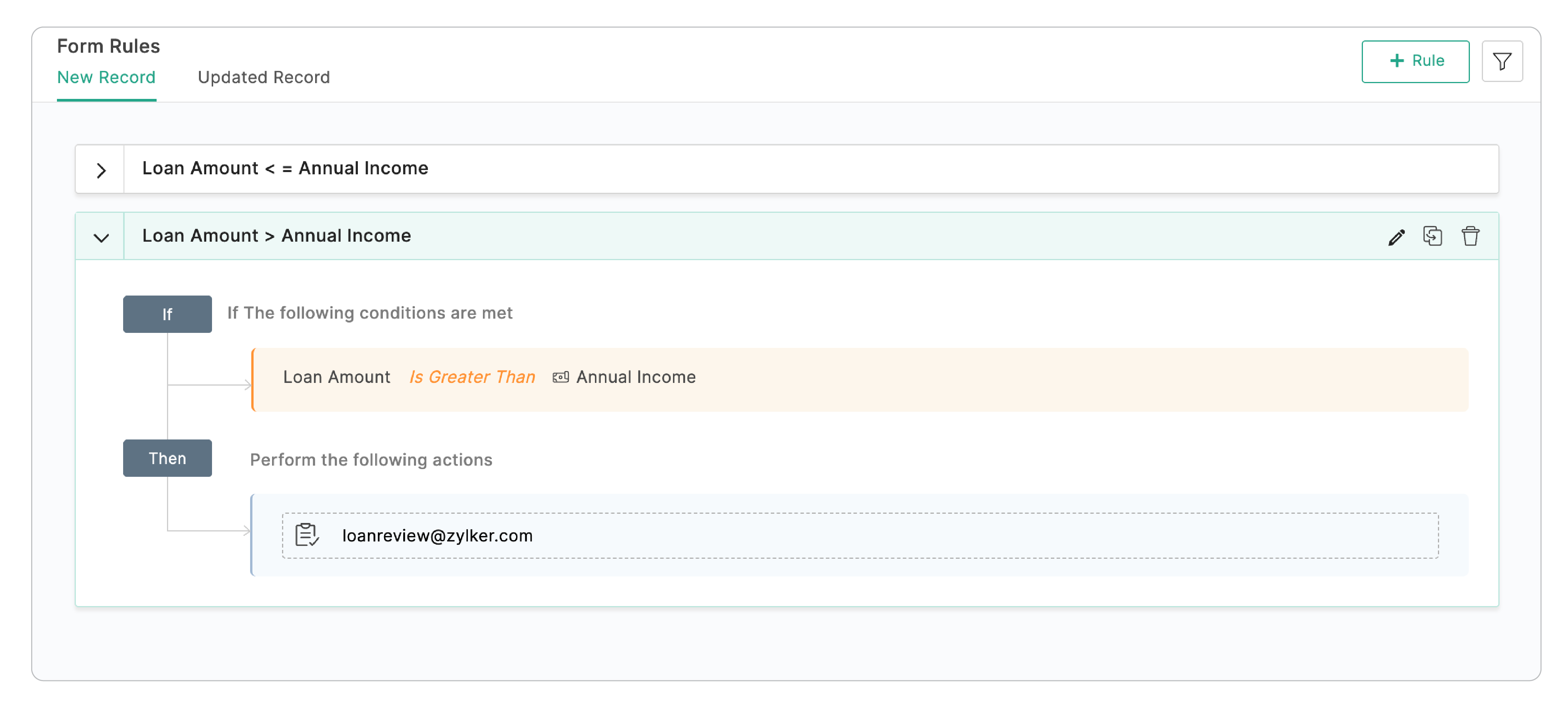This screenshot has width=1568, height=710.
Task: Click the pencil edit rule icon
Action: 1396,237
